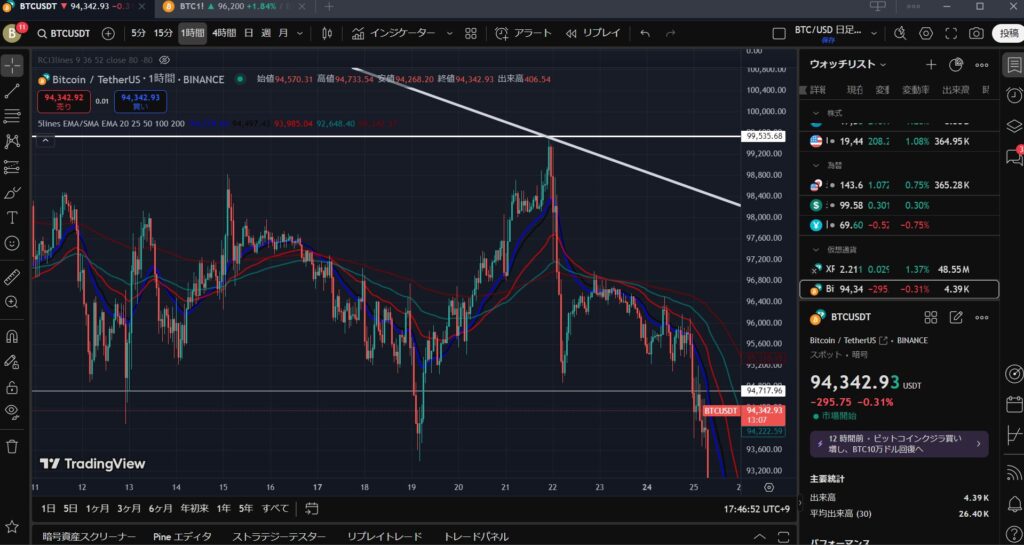Open the Bitcoin whale news headline

coord(899,444)
